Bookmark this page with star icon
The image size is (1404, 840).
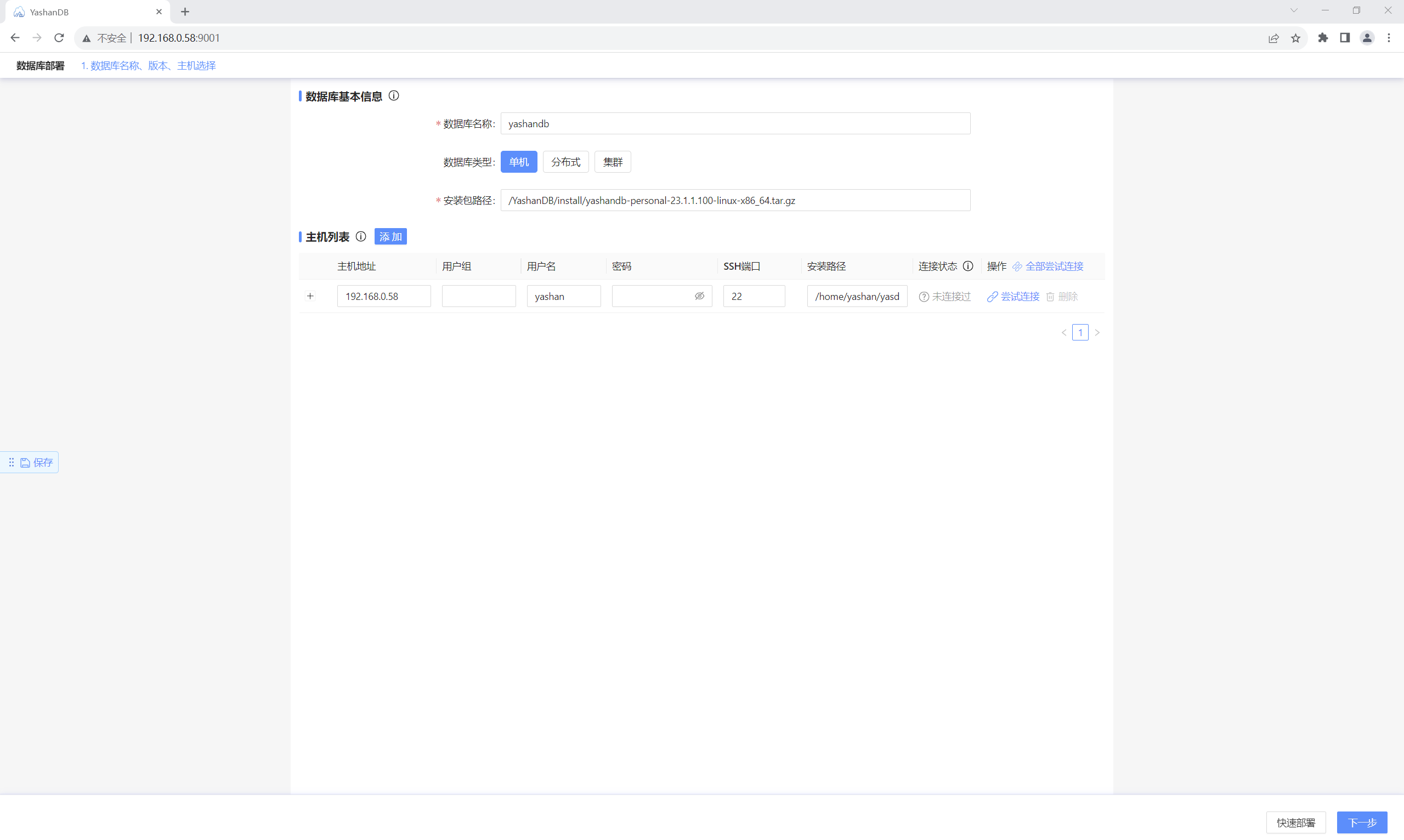(1295, 38)
